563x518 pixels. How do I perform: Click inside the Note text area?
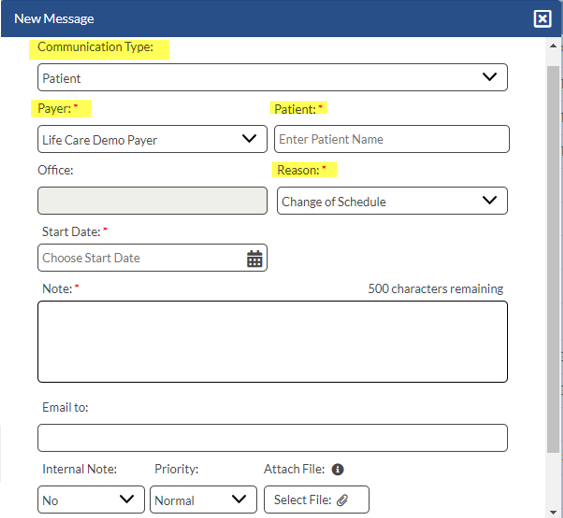273,342
